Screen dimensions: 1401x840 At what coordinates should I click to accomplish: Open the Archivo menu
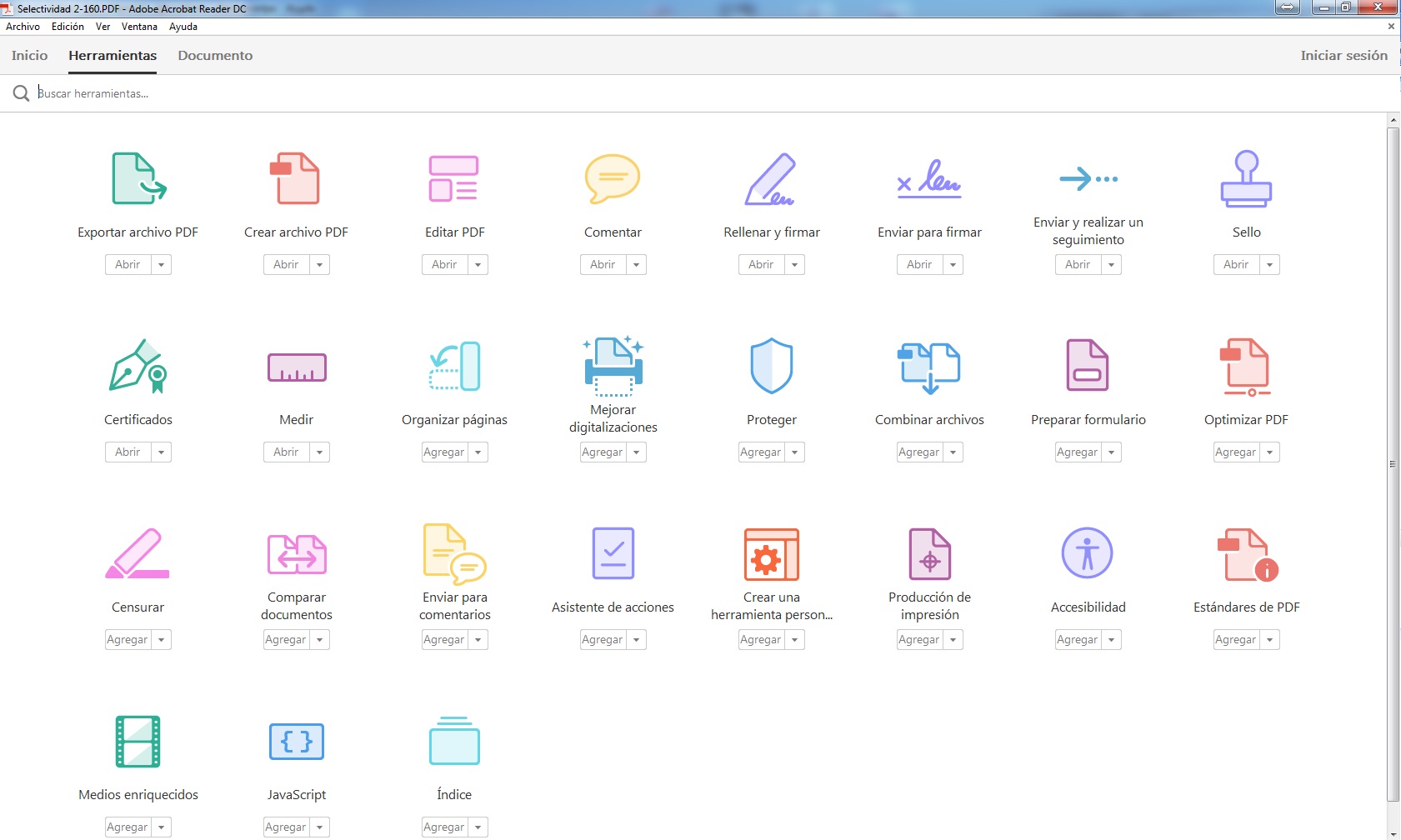point(23,27)
